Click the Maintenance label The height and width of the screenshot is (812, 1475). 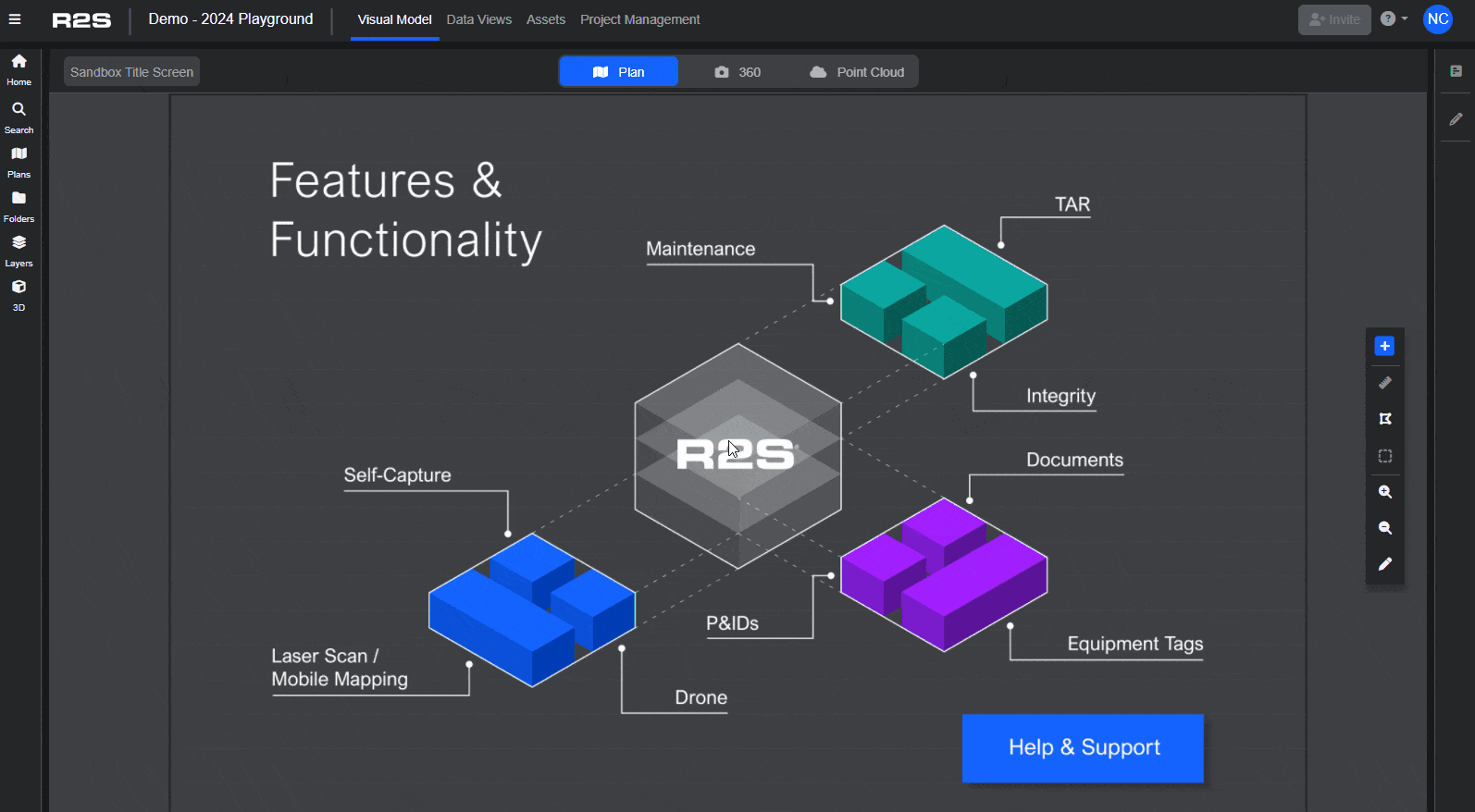(x=700, y=249)
